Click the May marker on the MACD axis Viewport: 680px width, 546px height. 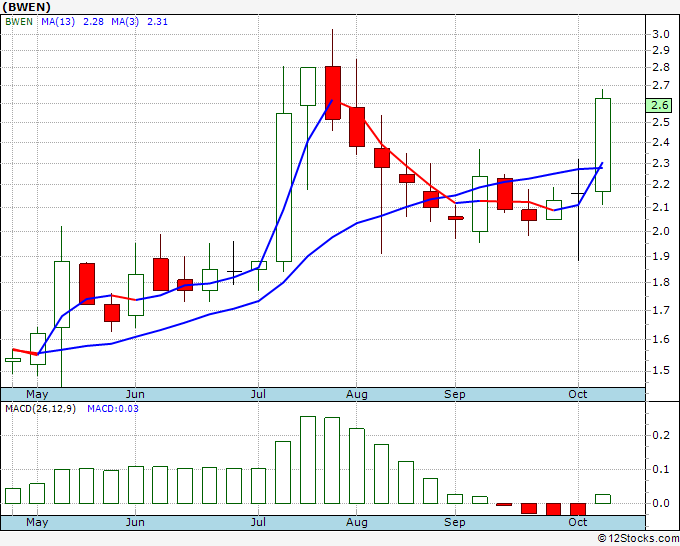[36, 522]
